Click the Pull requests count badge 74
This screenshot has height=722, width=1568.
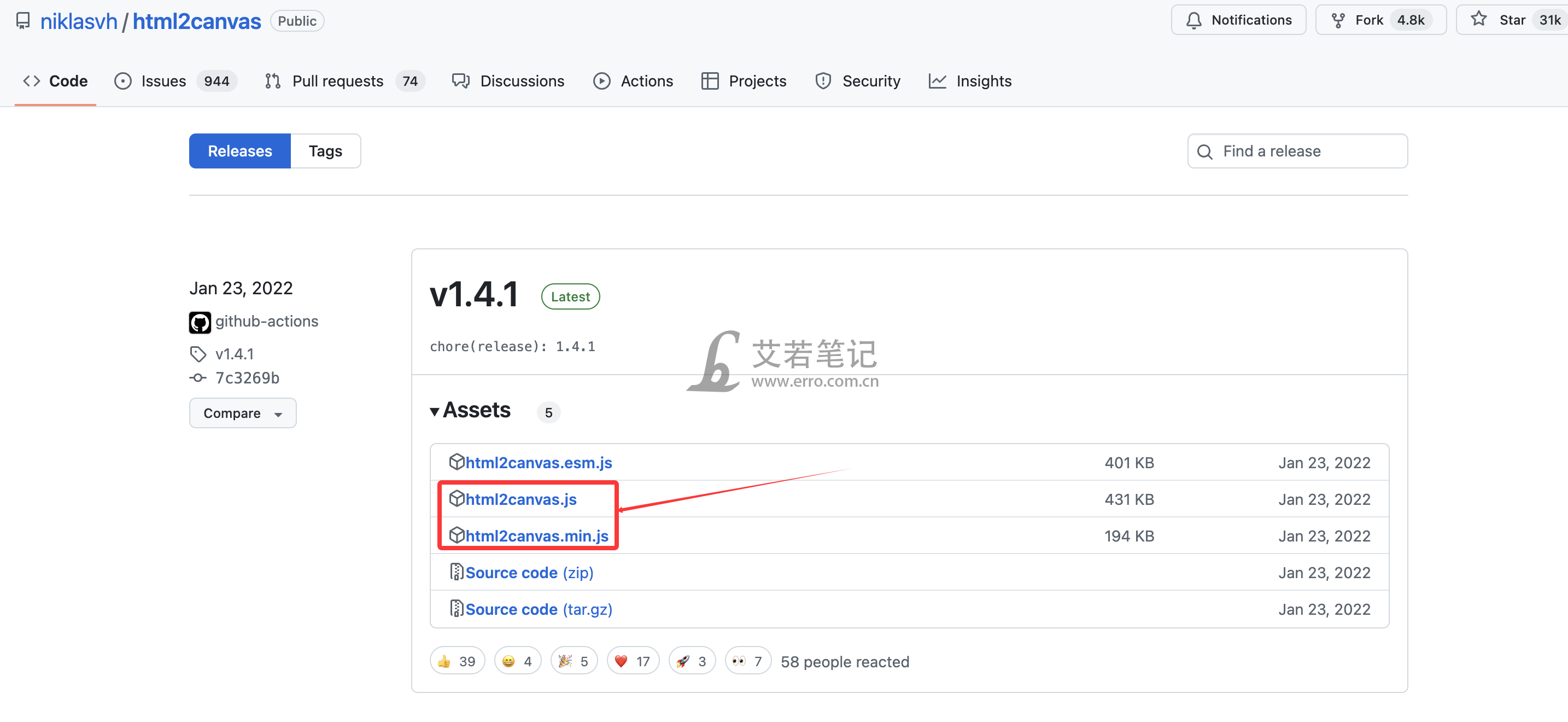click(410, 81)
